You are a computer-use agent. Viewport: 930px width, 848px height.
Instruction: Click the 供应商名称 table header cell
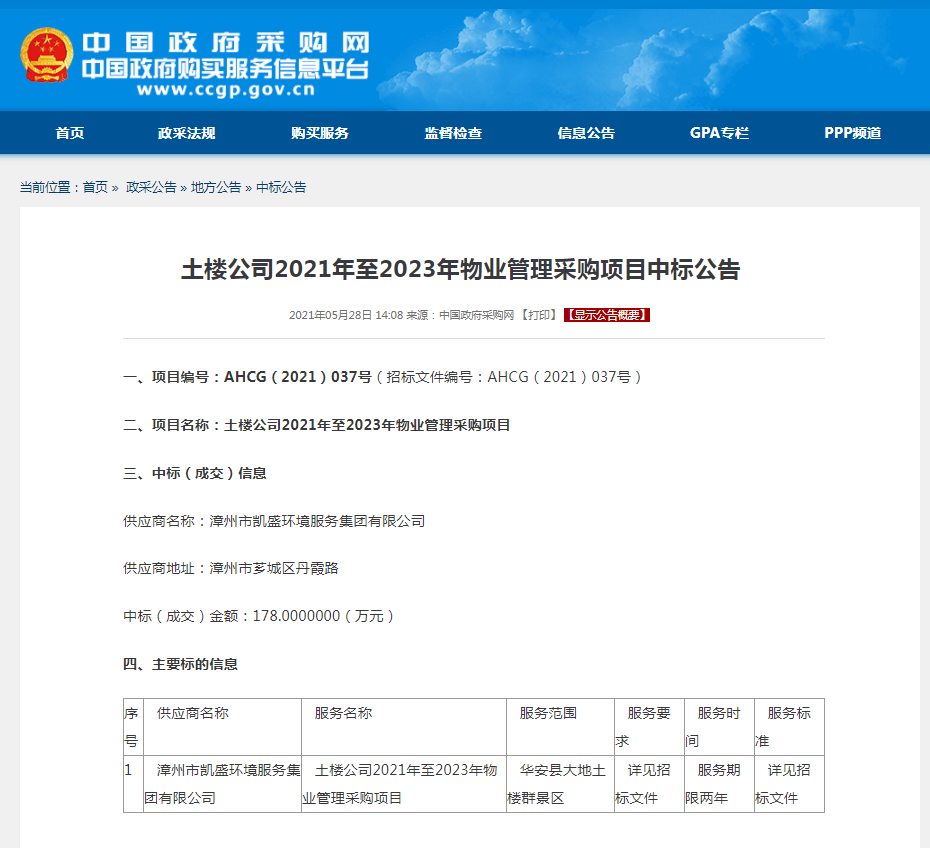(x=222, y=727)
